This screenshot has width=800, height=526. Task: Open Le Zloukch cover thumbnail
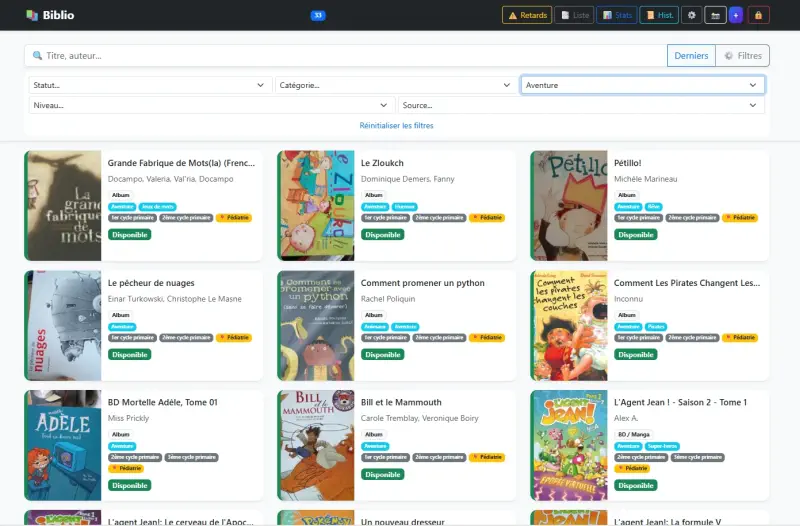(317, 206)
